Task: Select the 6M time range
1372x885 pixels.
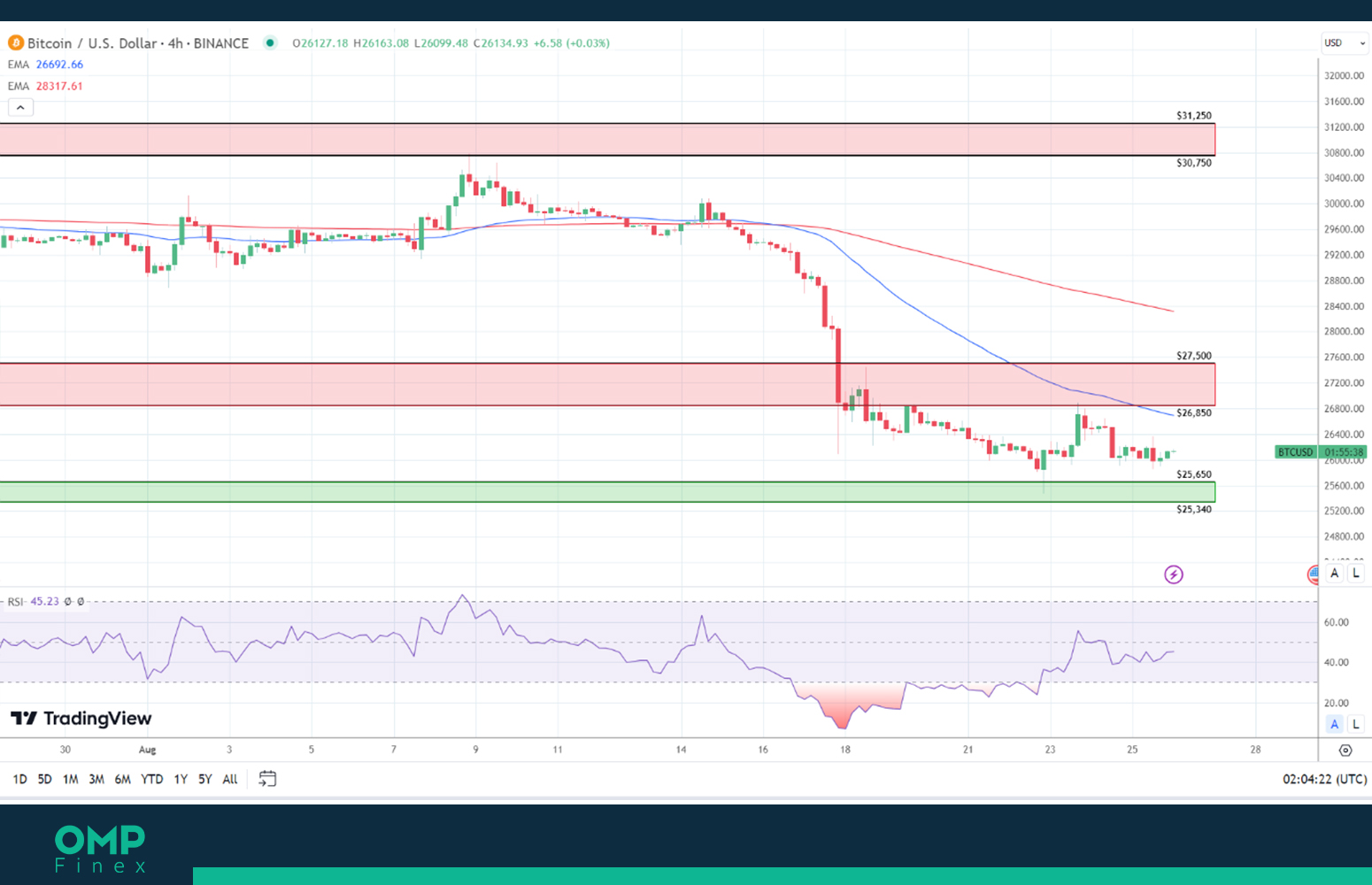Action: click(123, 779)
